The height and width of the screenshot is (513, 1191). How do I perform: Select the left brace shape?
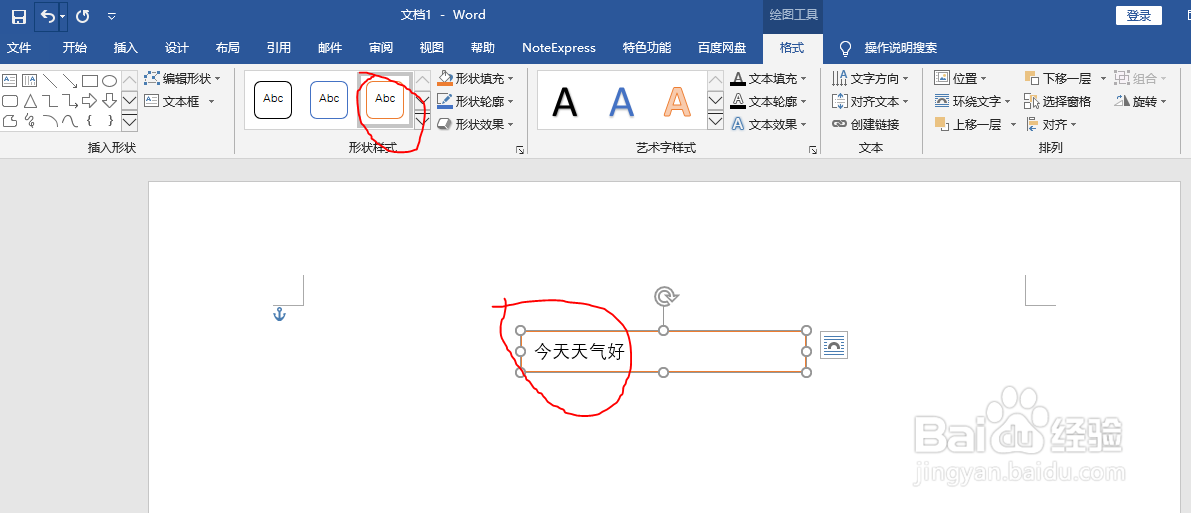[90, 120]
